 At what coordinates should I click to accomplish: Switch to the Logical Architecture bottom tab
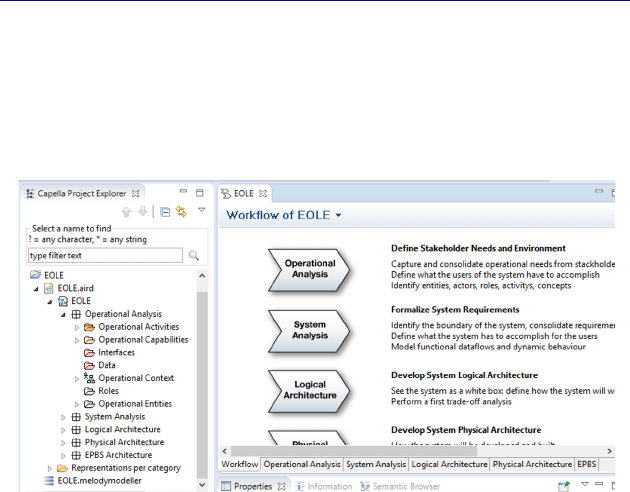pos(449,464)
